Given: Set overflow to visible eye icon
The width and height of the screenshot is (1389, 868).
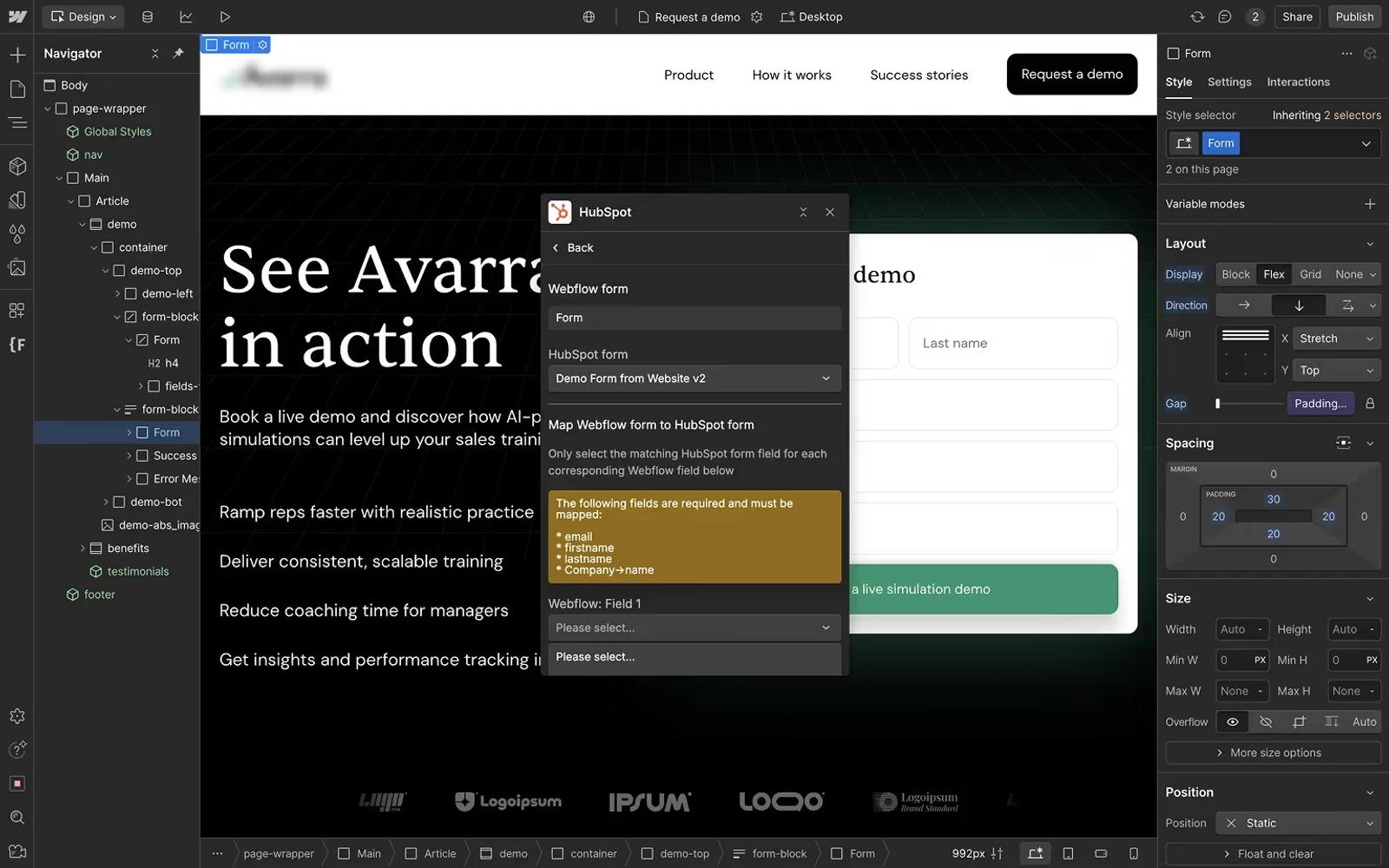Looking at the screenshot, I should click(x=1232, y=722).
